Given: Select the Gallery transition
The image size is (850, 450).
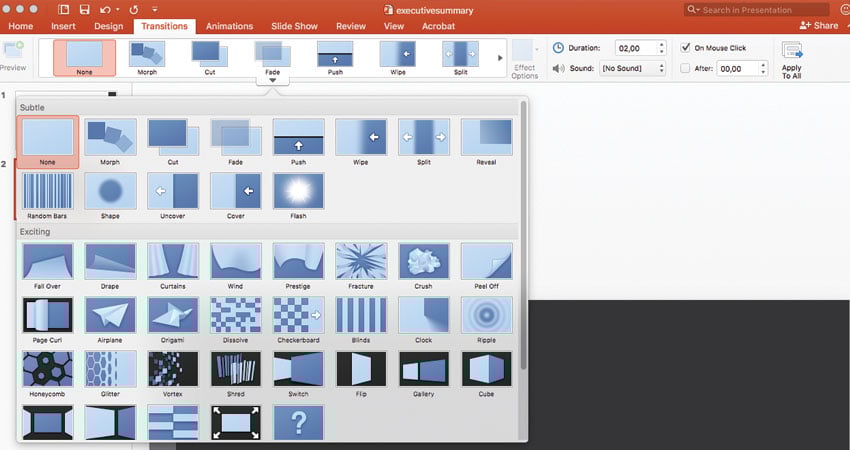Looking at the screenshot, I should tap(423, 374).
